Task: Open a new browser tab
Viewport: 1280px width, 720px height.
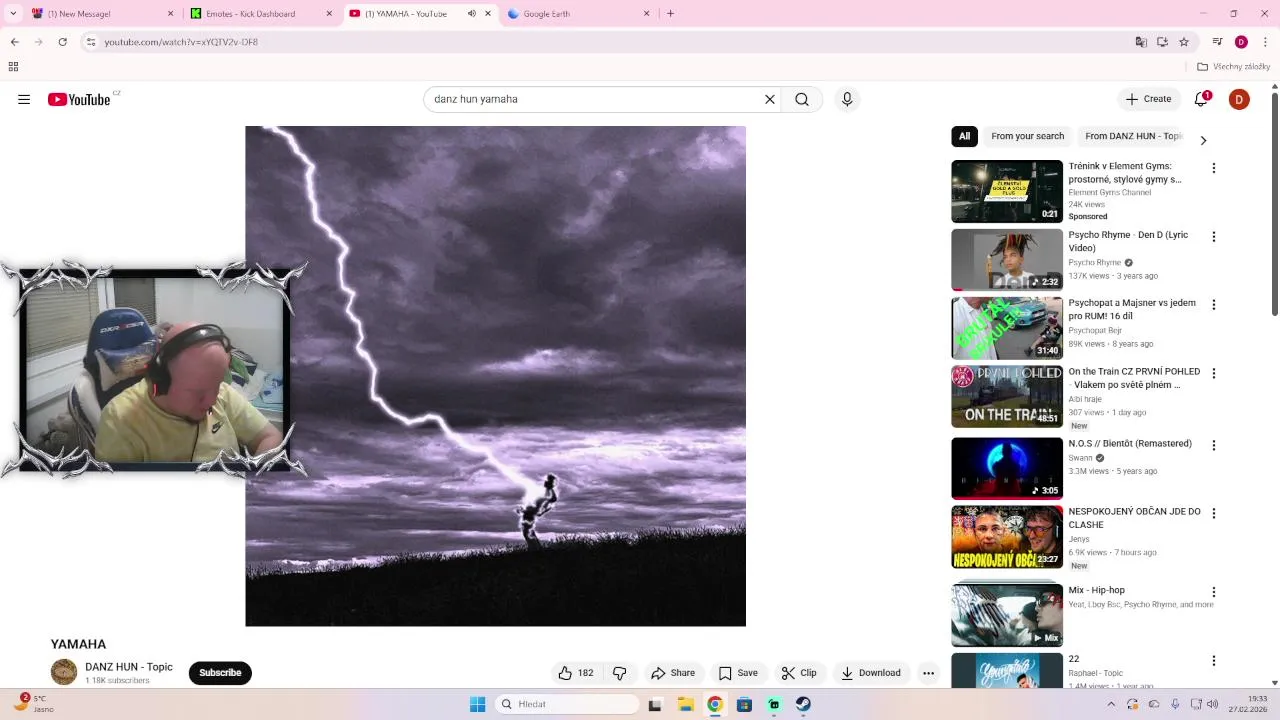Action: (670, 14)
